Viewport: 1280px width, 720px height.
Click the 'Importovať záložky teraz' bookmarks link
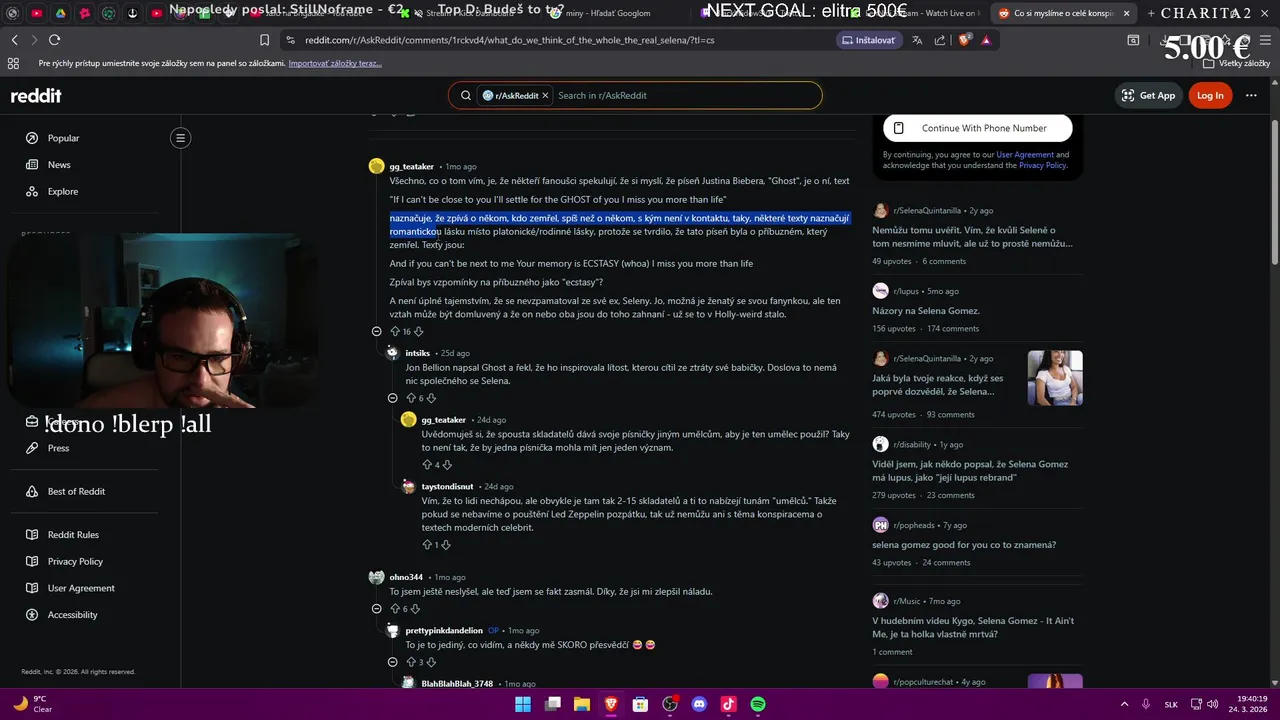point(335,63)
